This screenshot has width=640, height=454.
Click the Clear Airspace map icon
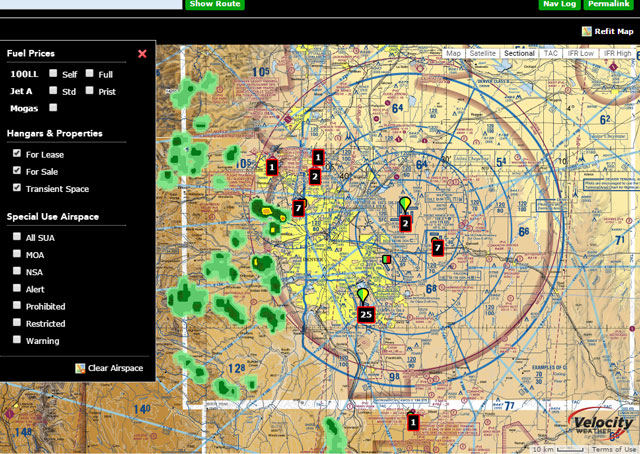80,368
